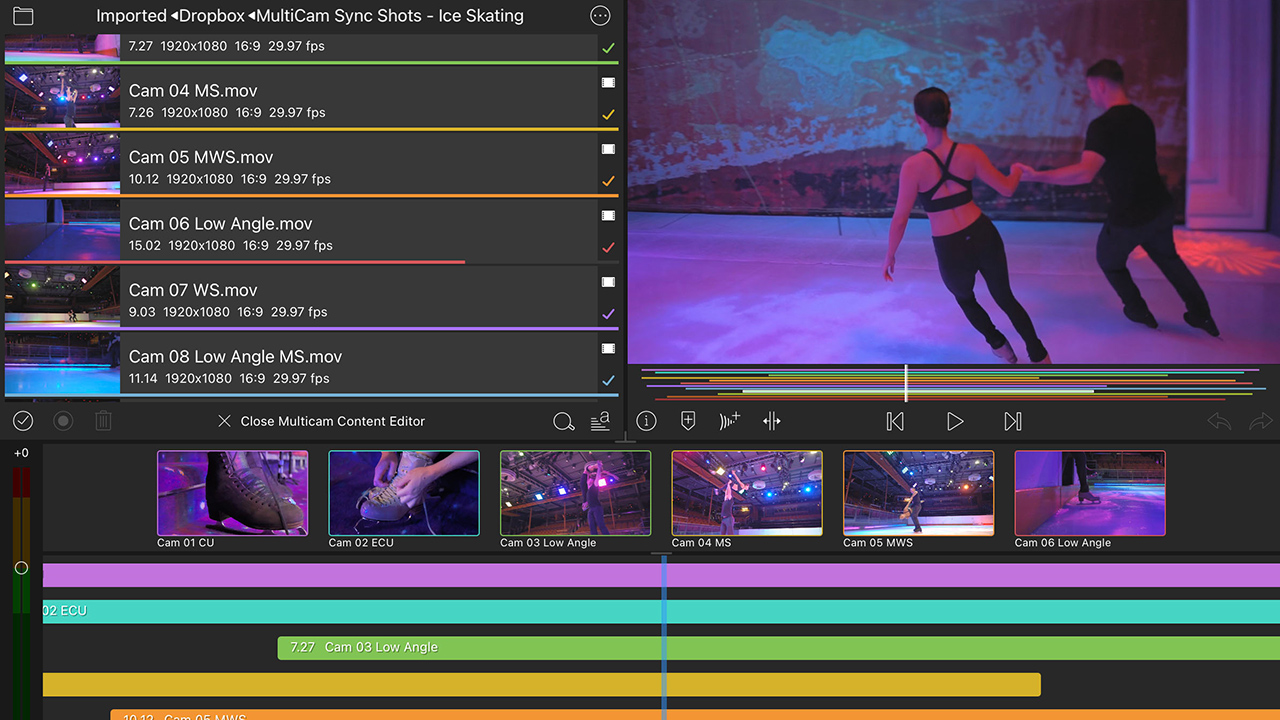
Task: Select the purple Cam 01 timeline track
Action: pos(661,575)
